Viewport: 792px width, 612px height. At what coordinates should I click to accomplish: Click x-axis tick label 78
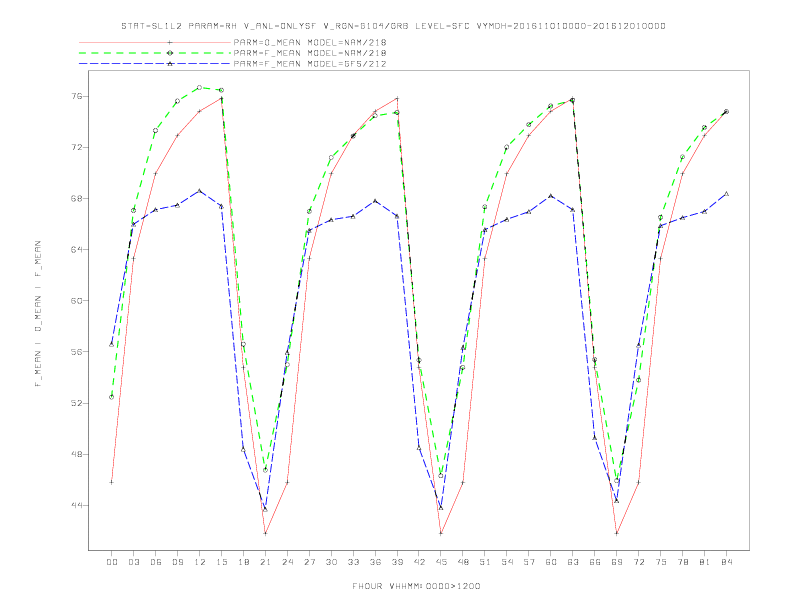pos(683,562)
